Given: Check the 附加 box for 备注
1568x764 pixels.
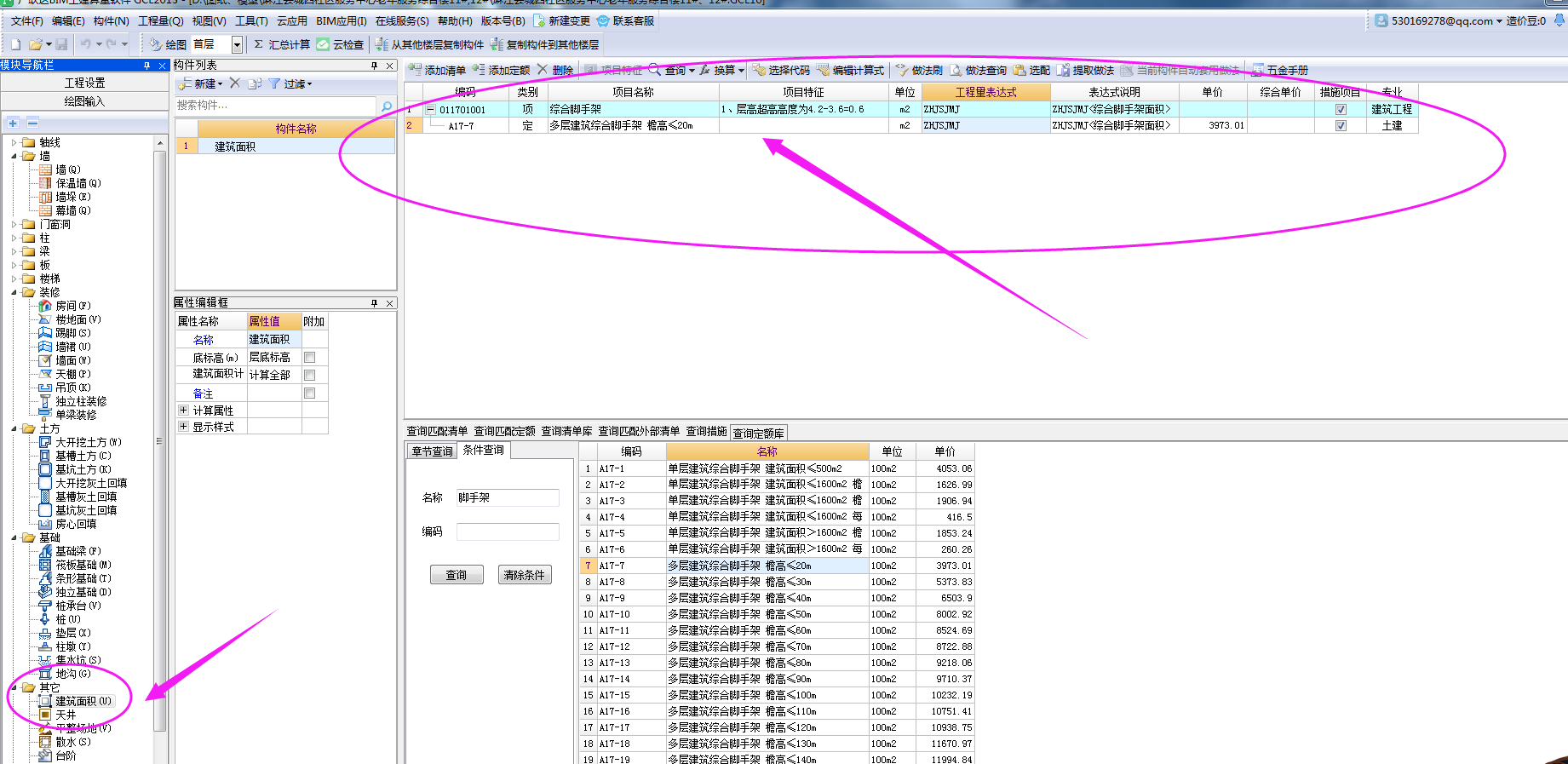Looking at the screenshot, I should click(x=310, y=393).
